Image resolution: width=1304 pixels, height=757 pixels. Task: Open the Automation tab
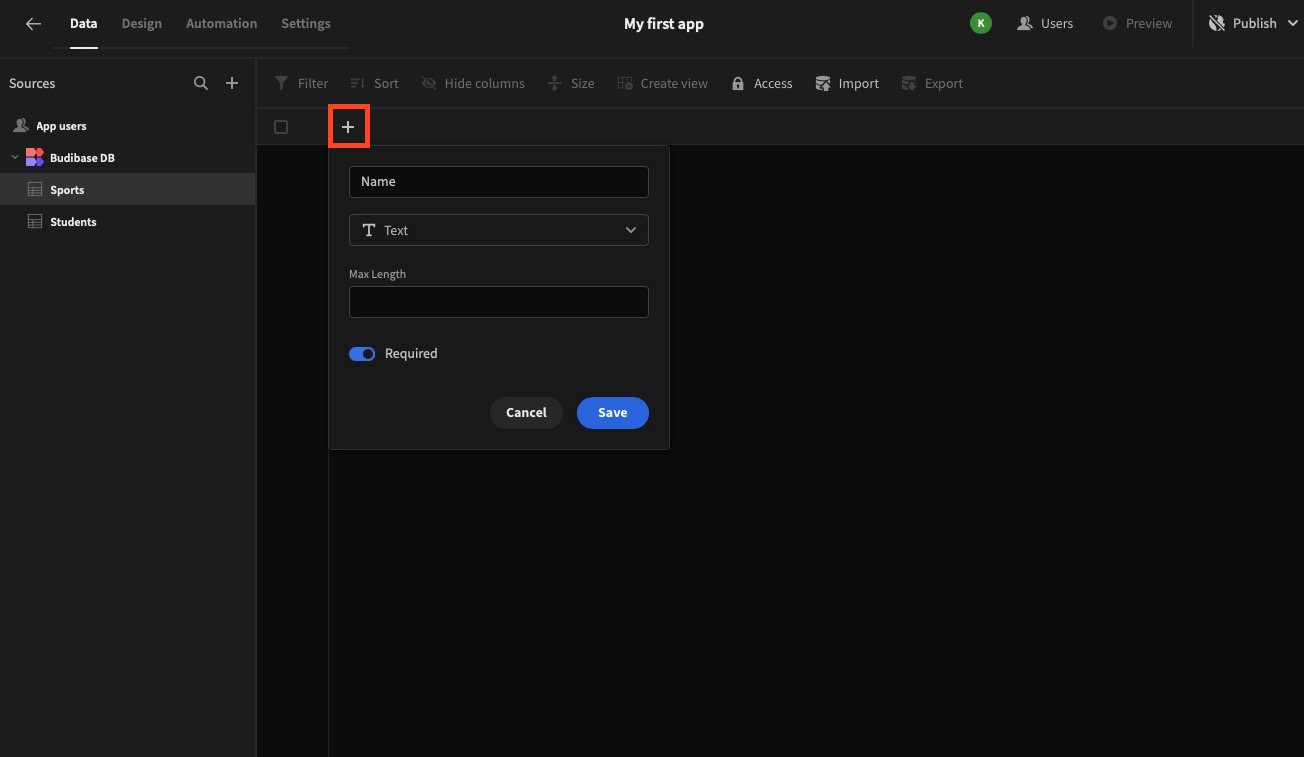coord(220,23)
